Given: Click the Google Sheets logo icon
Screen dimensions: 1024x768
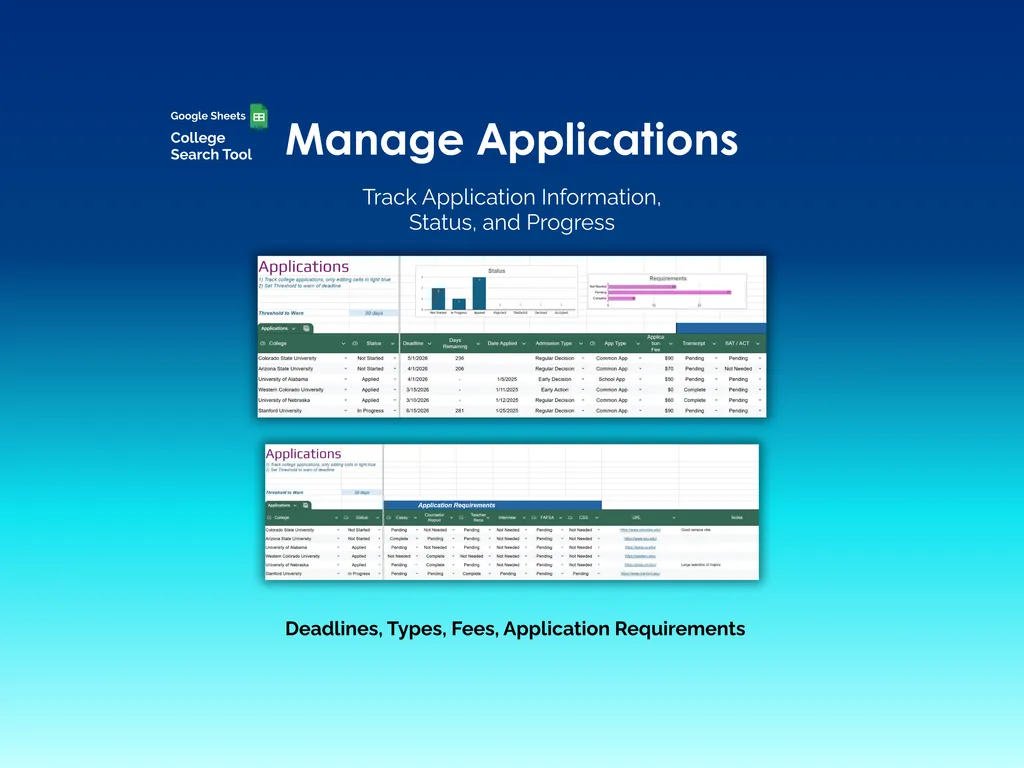Looking at the screenshot, I should pyautogui.click(x=258, y=117).
